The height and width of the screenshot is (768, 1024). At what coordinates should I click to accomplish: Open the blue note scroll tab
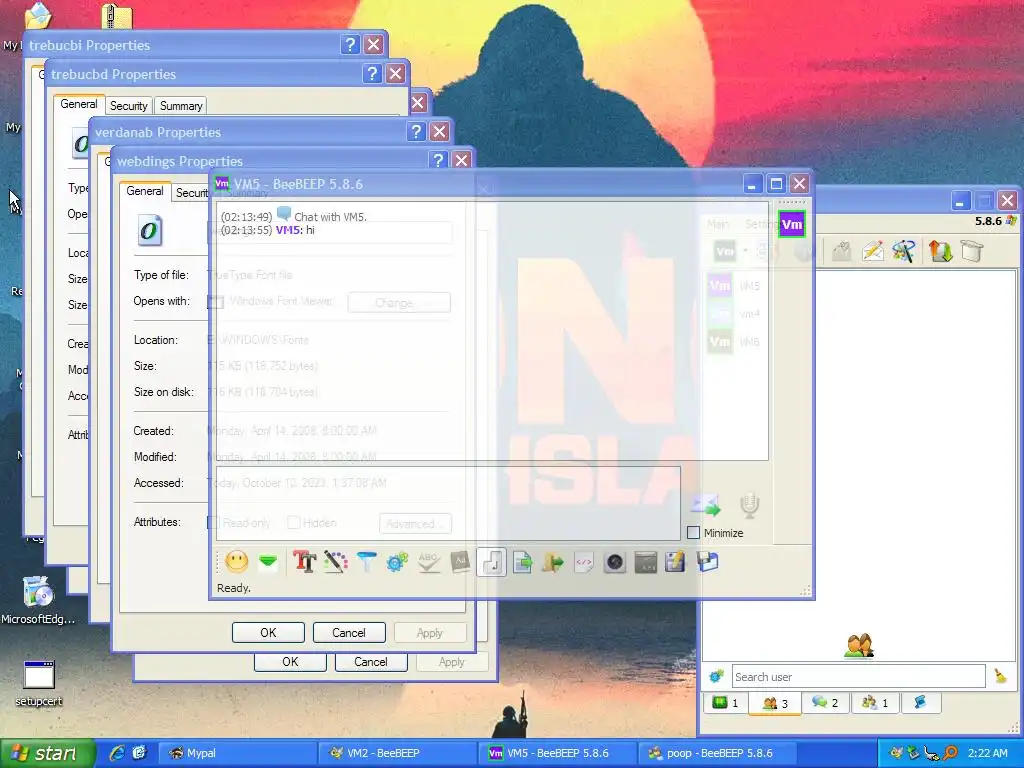coord(921,703)
